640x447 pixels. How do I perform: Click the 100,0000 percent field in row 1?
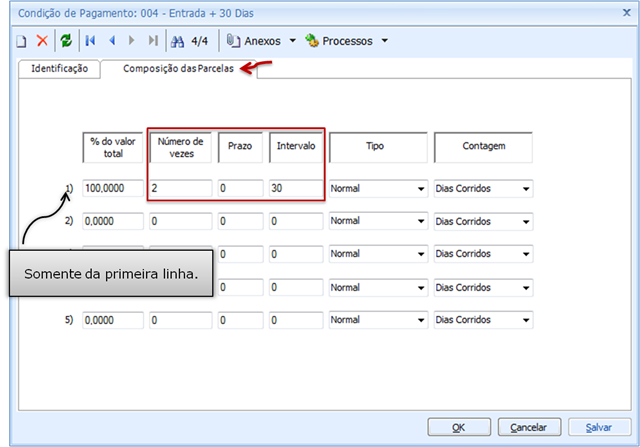(113, 188)
